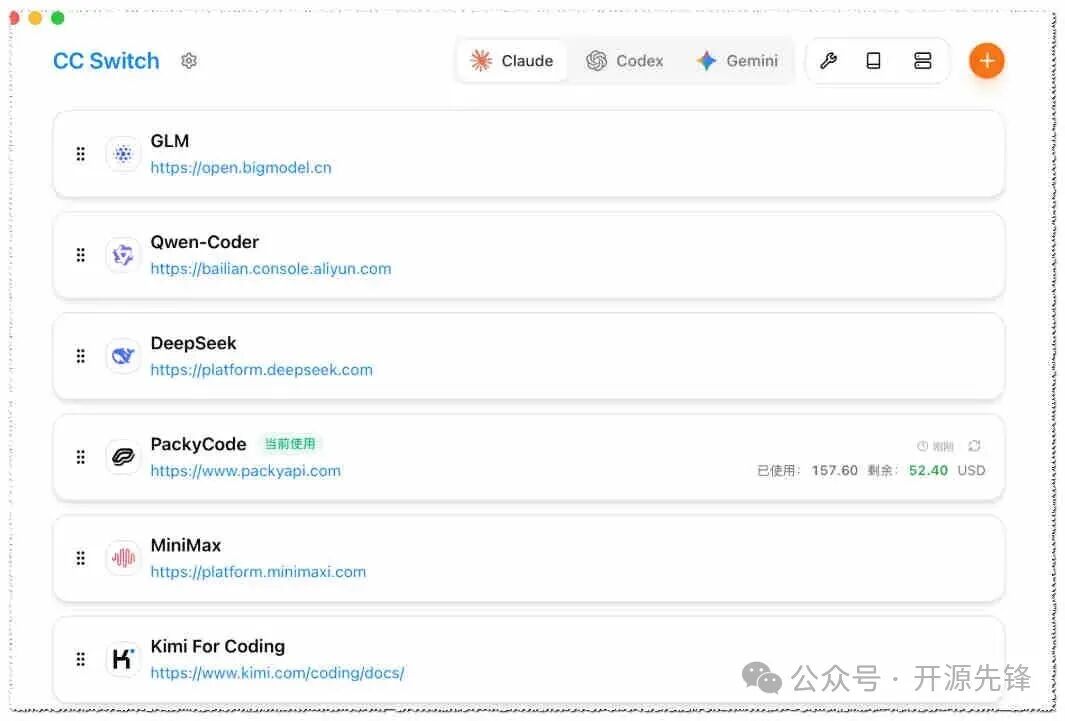The image size is (1065, 721).
Task: Click the used amount 157.60
Action: coord(835,470)
